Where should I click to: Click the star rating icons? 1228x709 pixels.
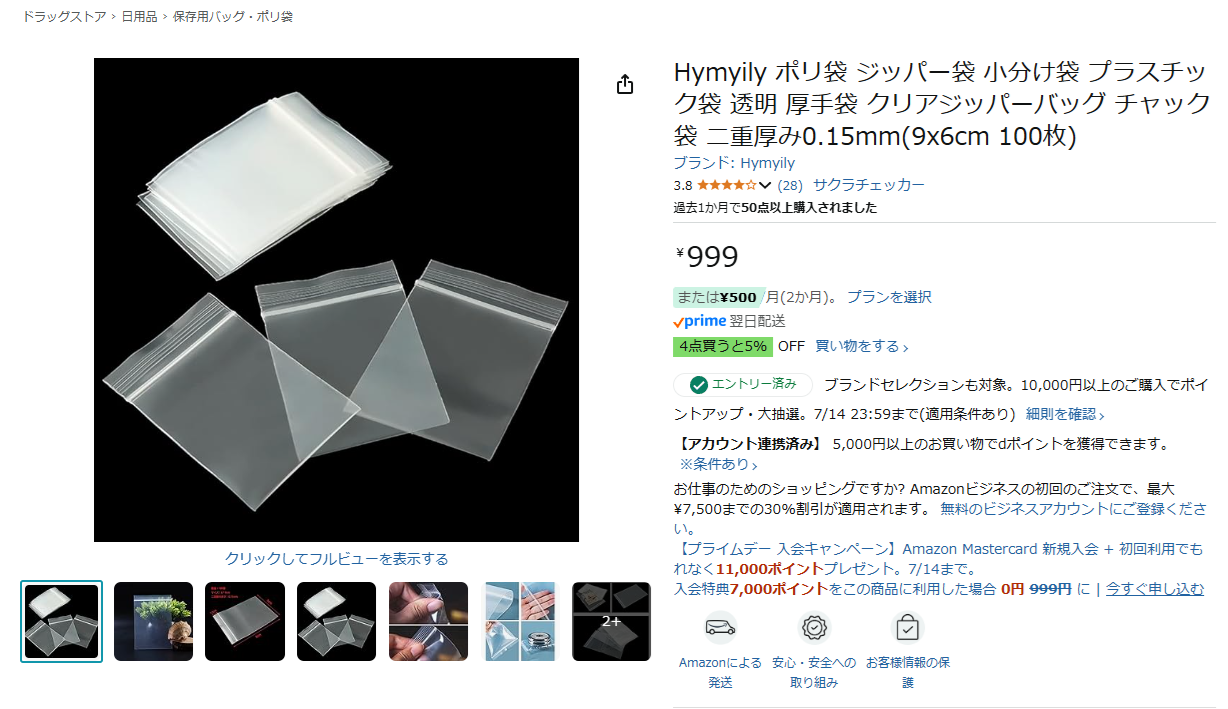pyautogui.click(x=726, y=185)
